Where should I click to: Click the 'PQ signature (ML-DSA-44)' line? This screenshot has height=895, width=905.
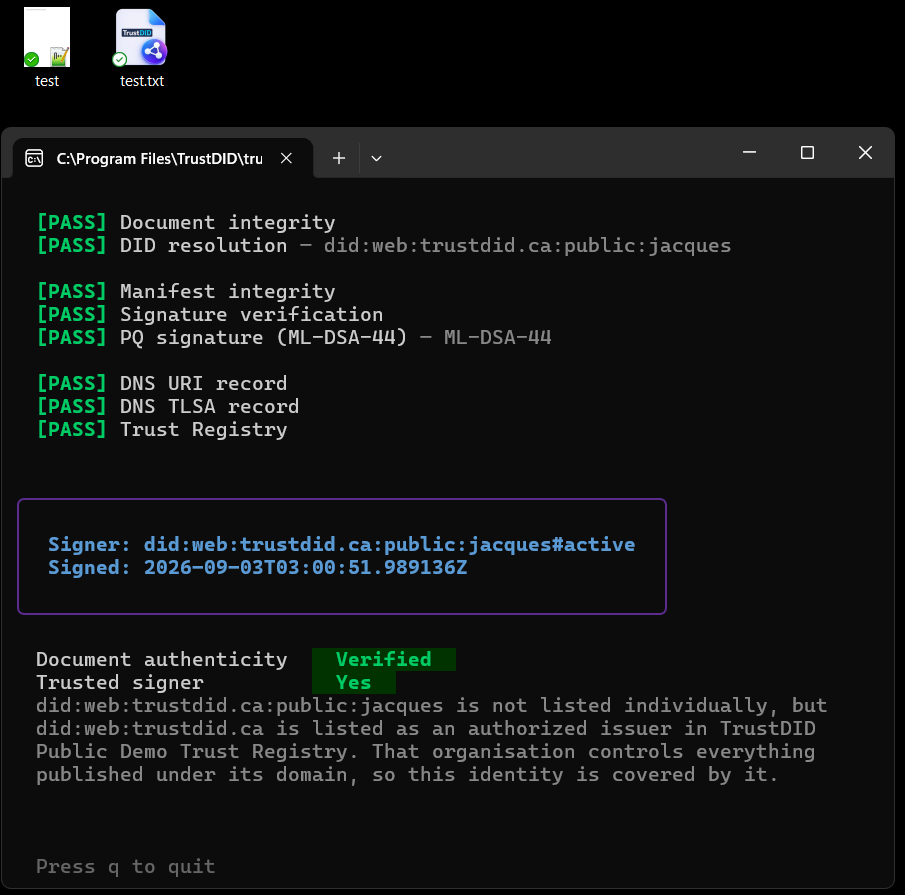click(294, 338)
